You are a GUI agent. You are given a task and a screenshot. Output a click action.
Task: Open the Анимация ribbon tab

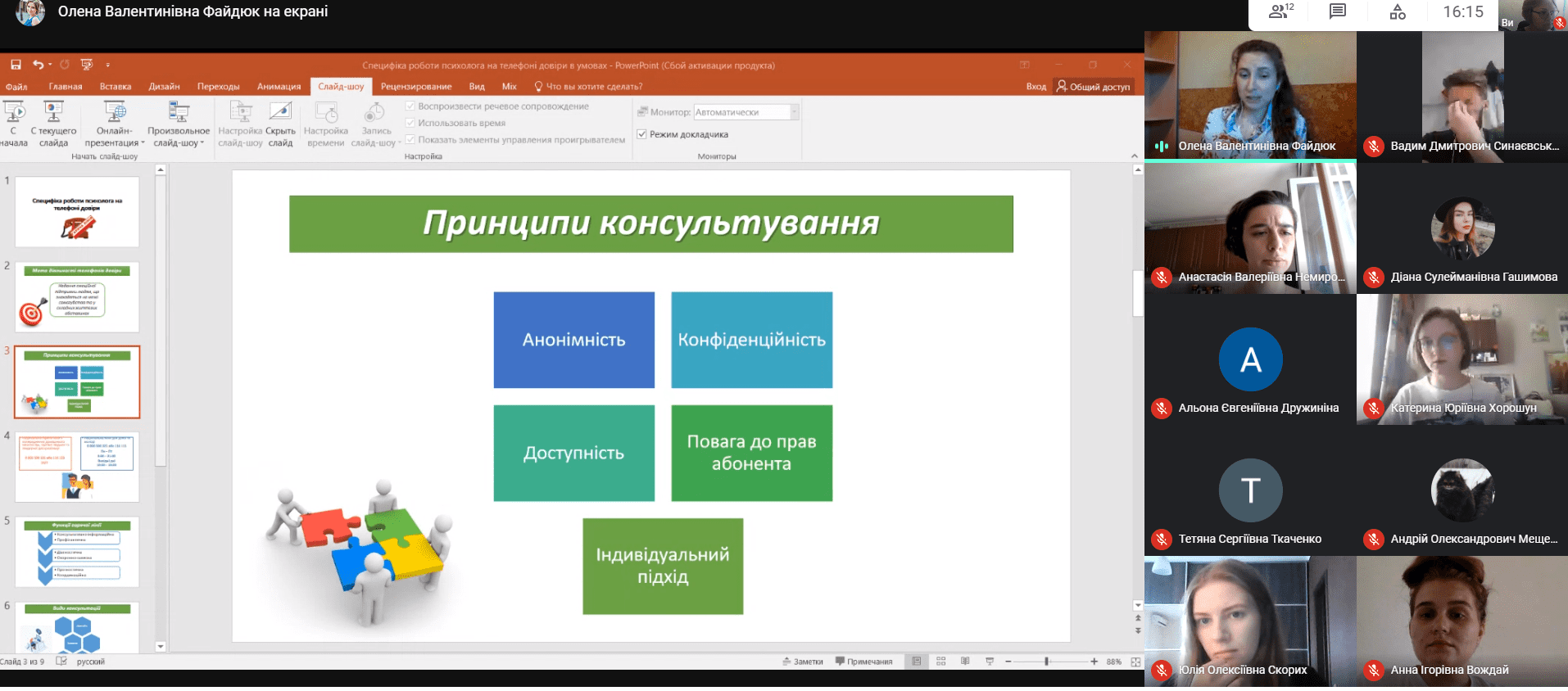[x=279, y=87]
